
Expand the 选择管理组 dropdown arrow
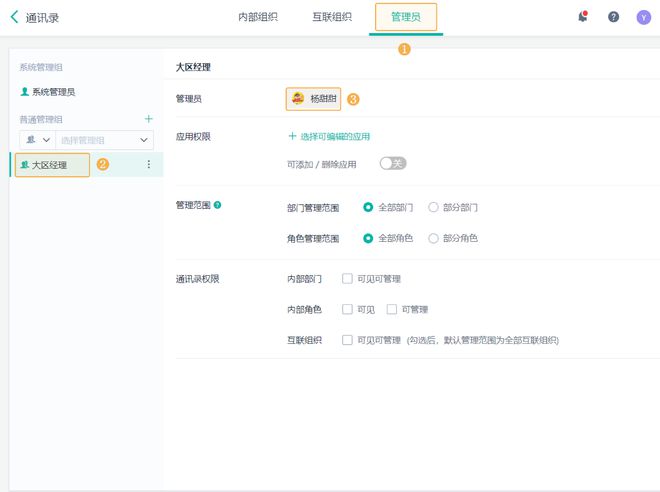(x=144, y=140)
